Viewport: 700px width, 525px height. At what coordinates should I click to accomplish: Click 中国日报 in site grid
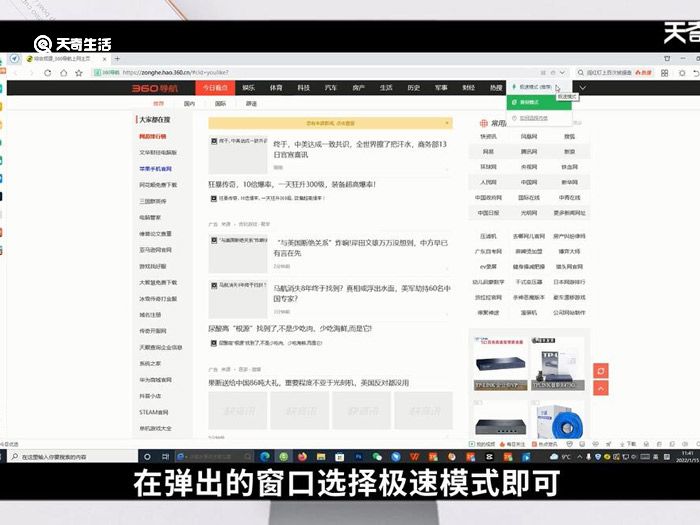pos(488,213)
